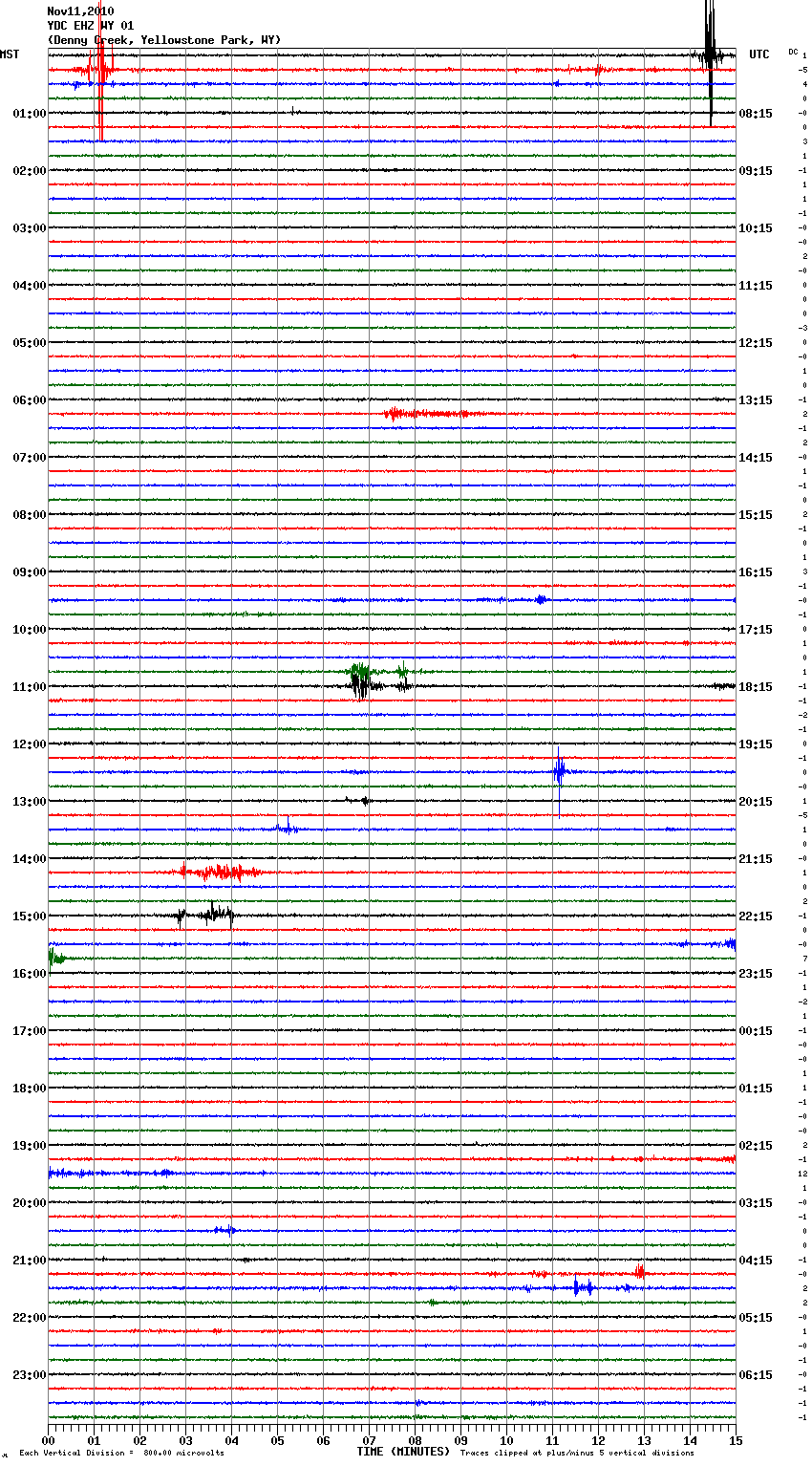The height and width of the screenshot is (1466, 812).
Task: Click minute tick label 13 on bottom axis
Action: (645, 1440)
